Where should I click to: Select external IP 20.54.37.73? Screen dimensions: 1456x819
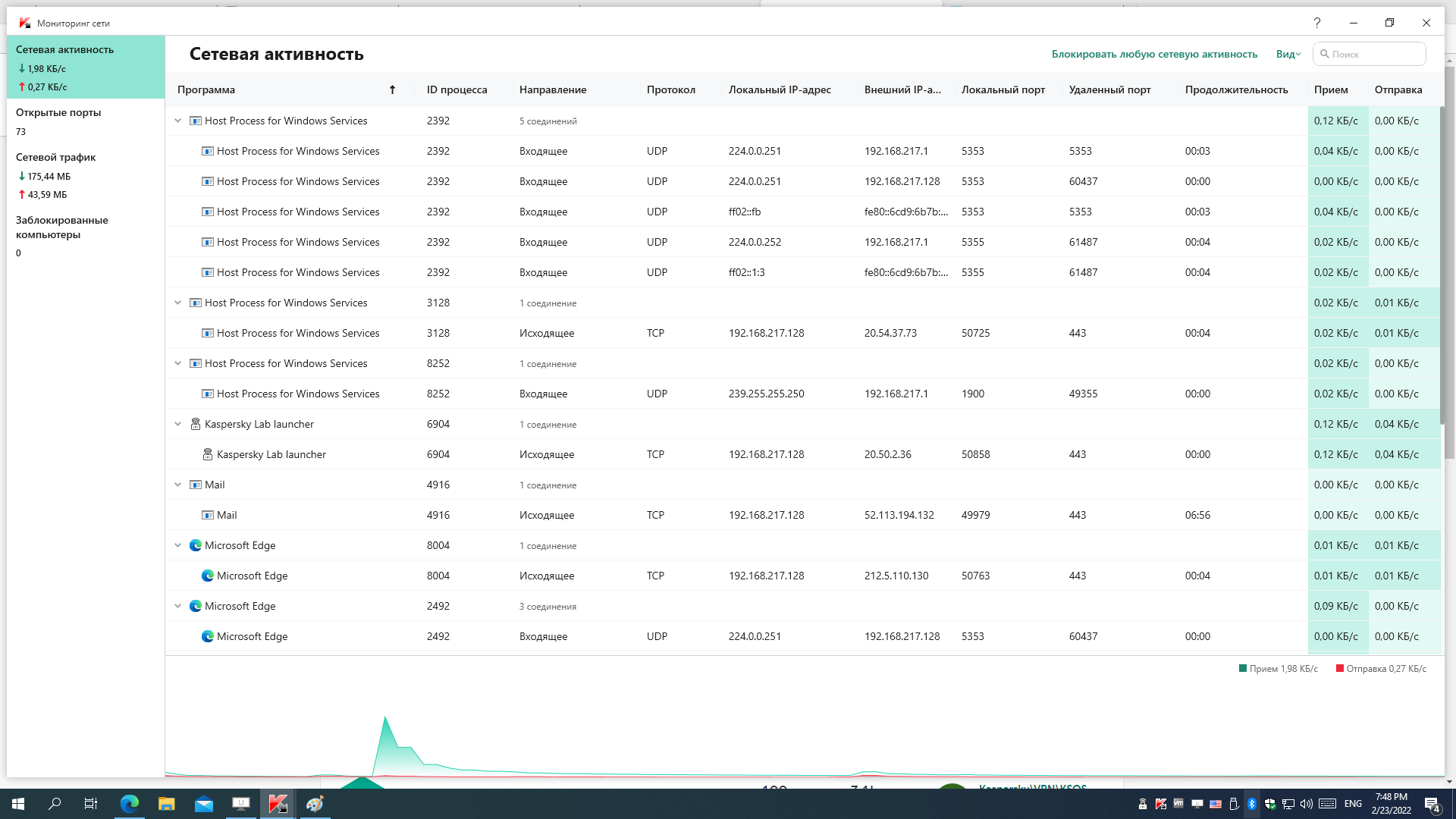(890, 333)
